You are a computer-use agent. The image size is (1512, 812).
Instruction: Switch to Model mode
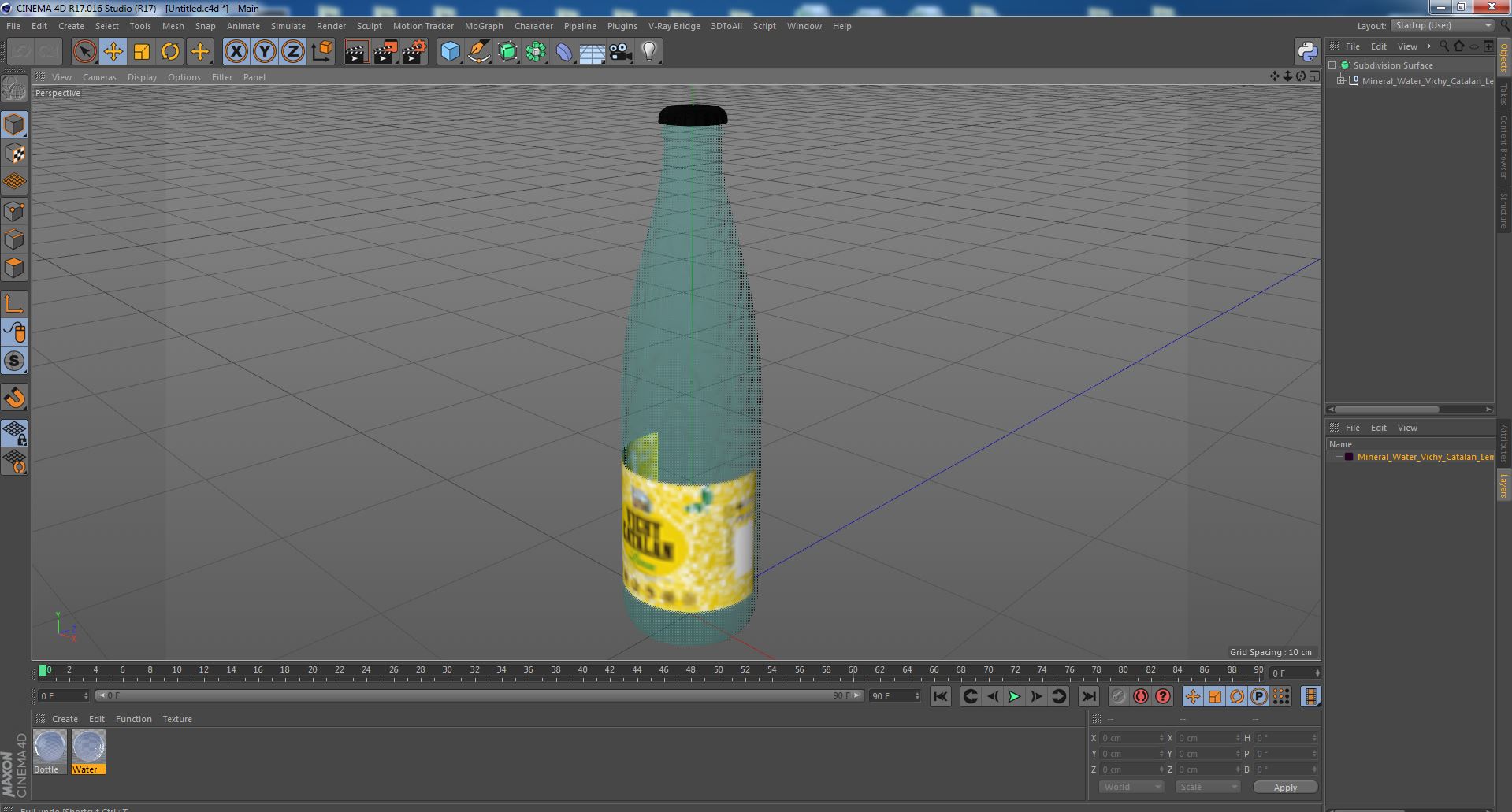tap(14, 124)
